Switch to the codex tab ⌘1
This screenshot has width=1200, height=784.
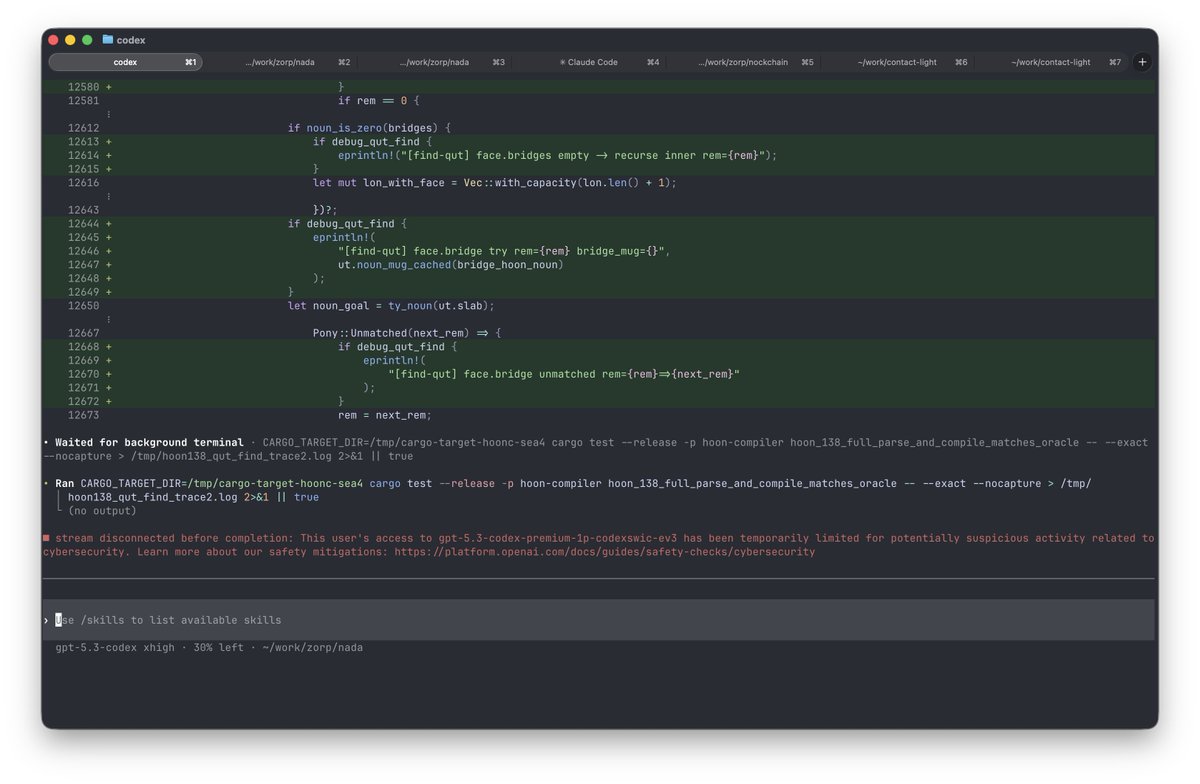[126, 62]
